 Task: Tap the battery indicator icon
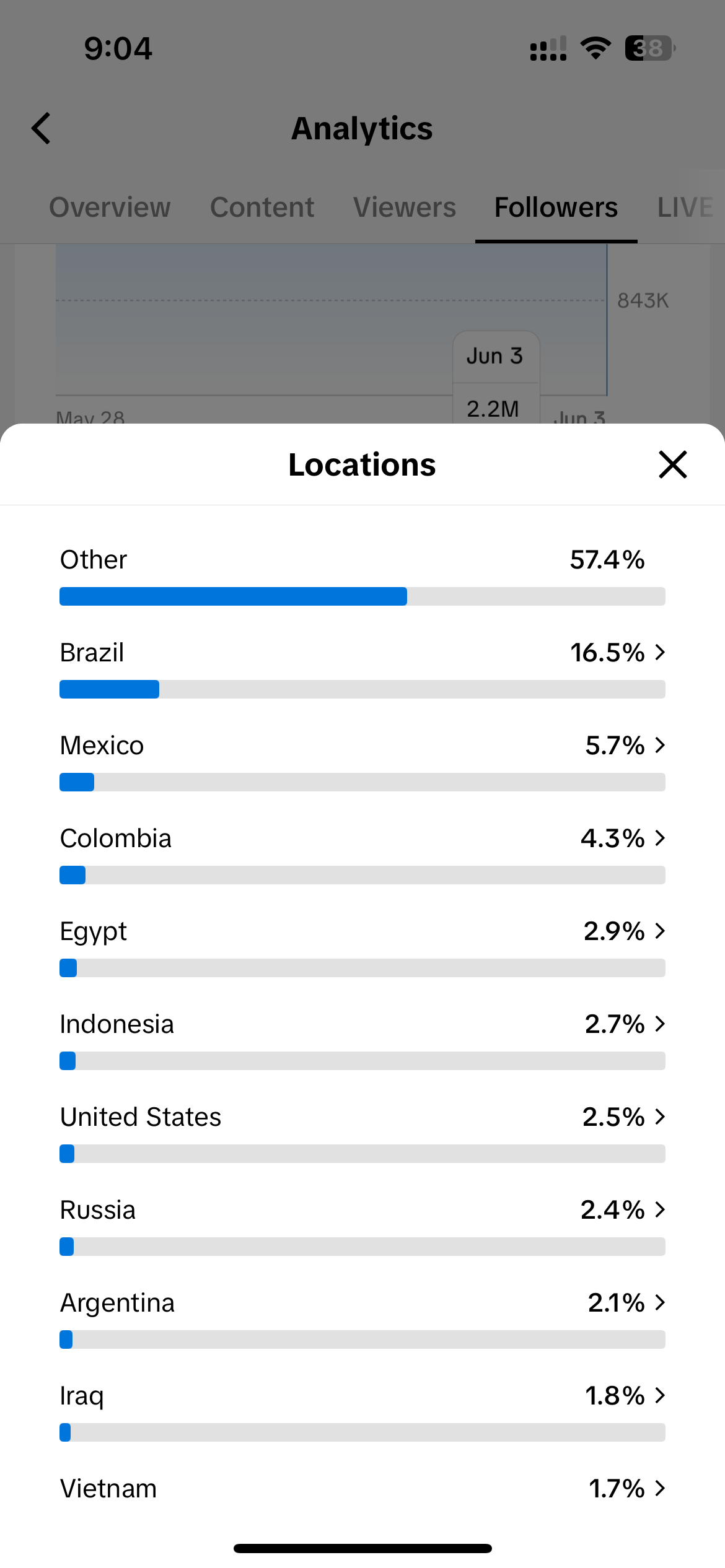click(649, 48)
